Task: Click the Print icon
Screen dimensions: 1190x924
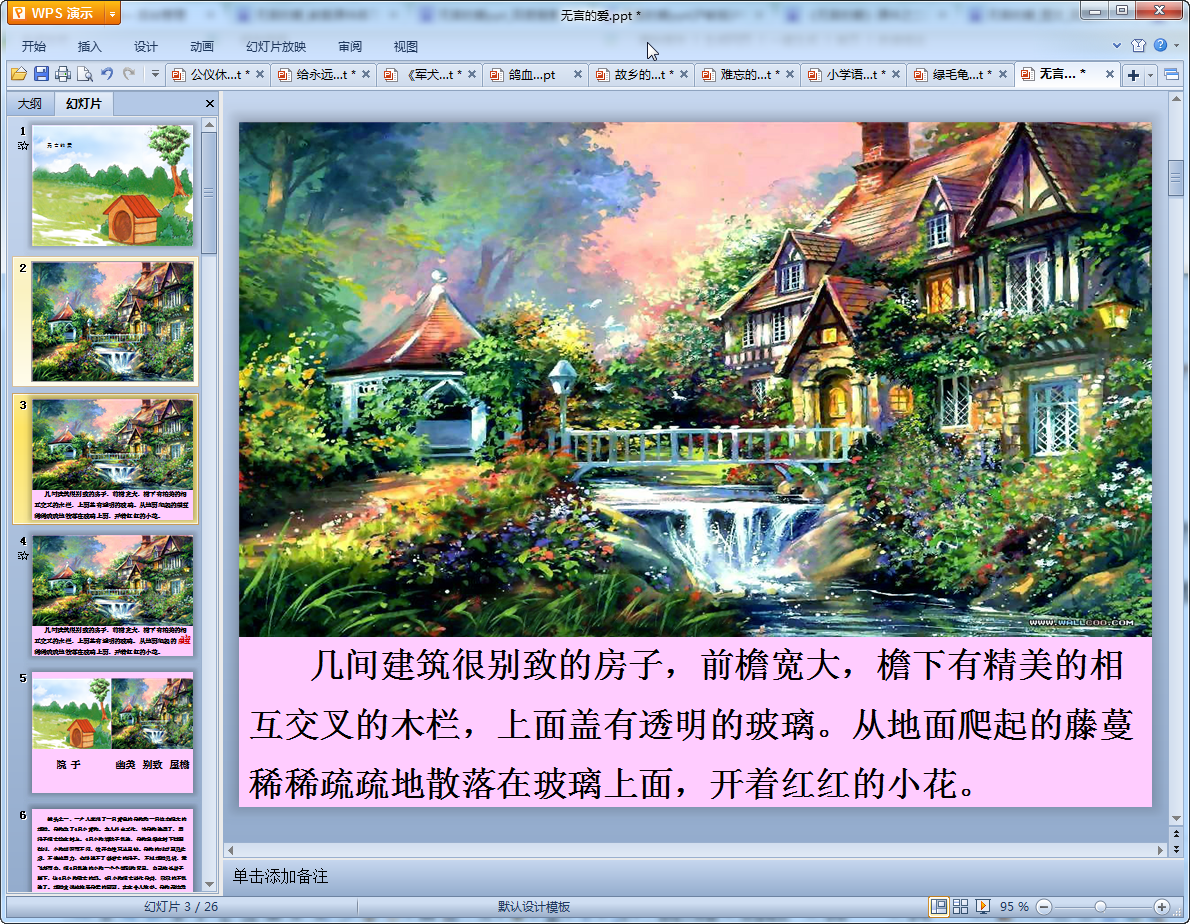Action: click(63, 74)
